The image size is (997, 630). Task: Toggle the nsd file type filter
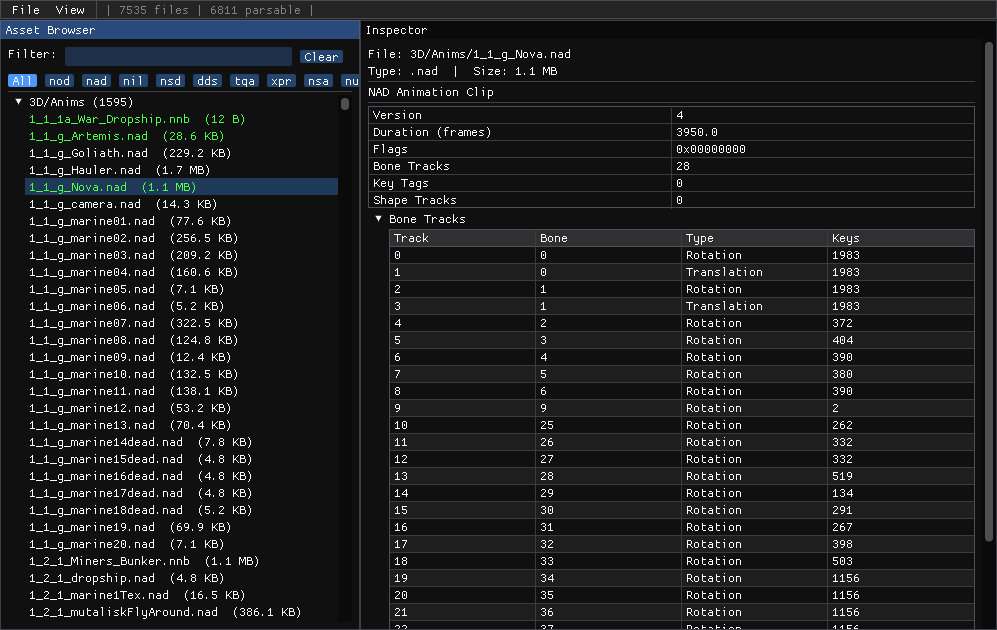coord(170,81)
